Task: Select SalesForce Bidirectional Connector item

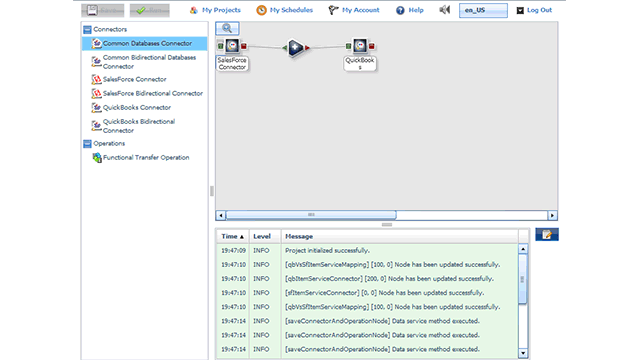Action: pyautogui.click(x=144, y=93)
